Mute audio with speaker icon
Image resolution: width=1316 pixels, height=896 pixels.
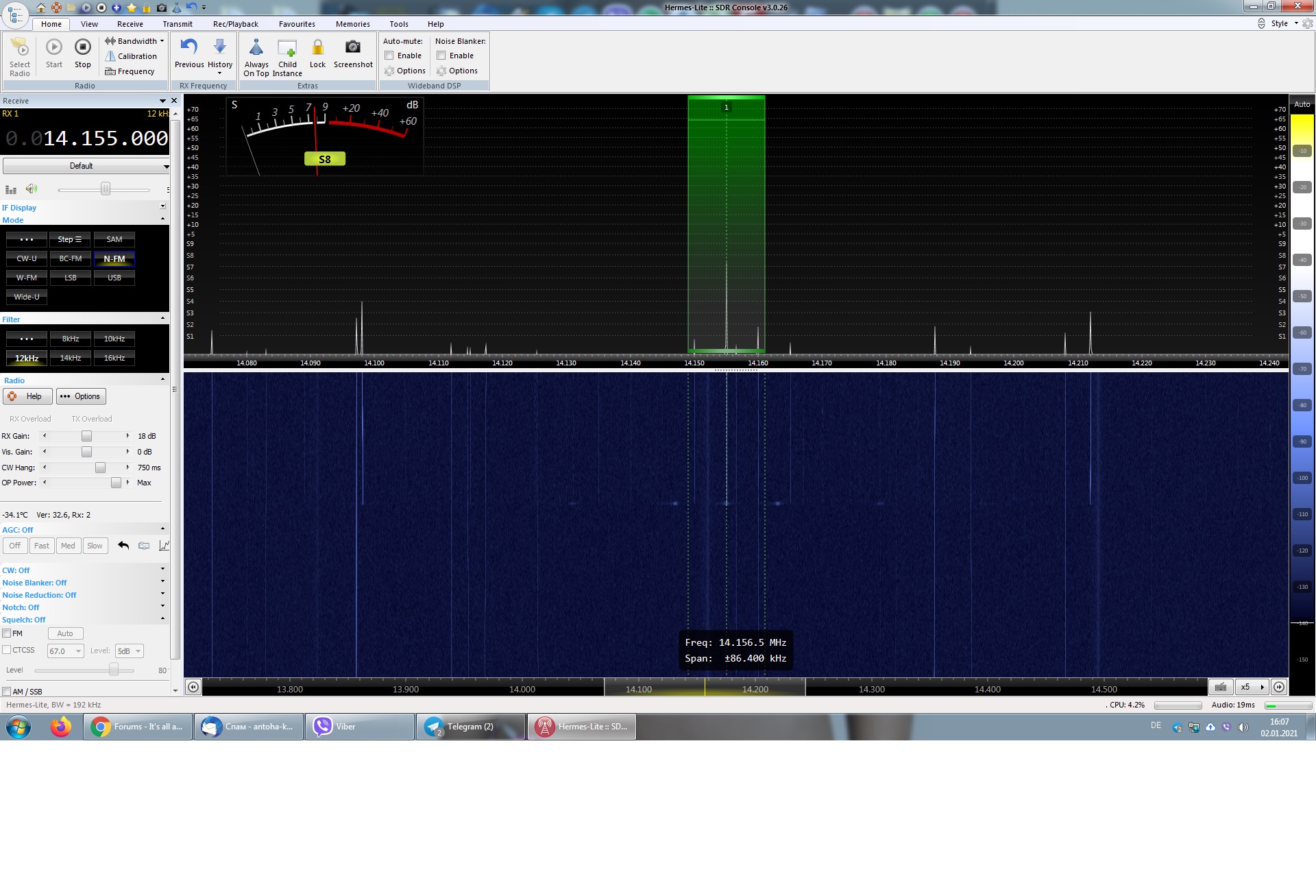click(31, 189)
